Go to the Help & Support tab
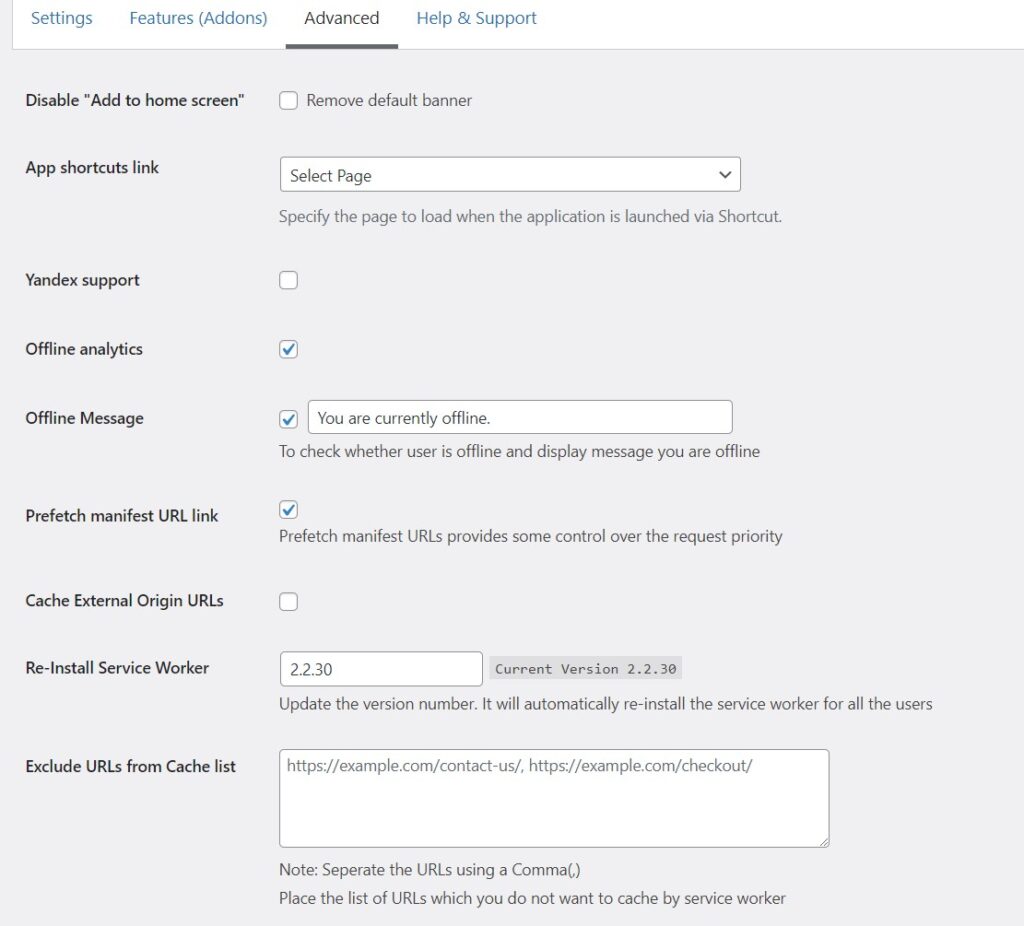This screenshot has height=926, width=1024. click(x=476, y=18)
